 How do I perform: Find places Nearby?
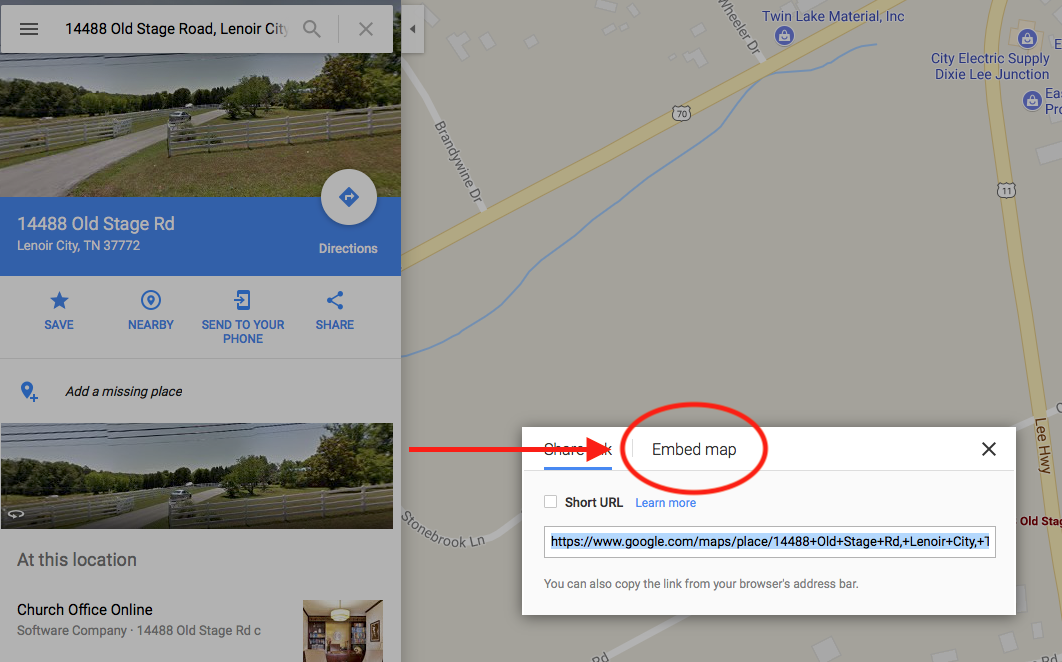pyautogui.click(x=150, y=310)
